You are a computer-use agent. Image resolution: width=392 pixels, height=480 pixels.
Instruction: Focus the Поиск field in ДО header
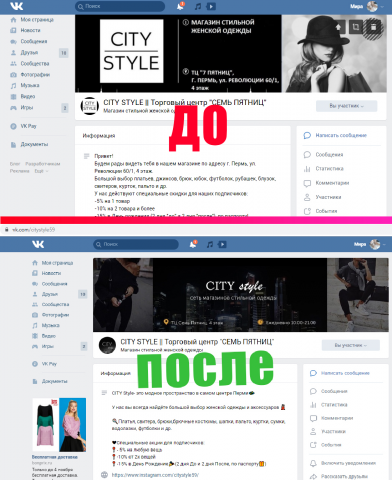coord(120,6)
